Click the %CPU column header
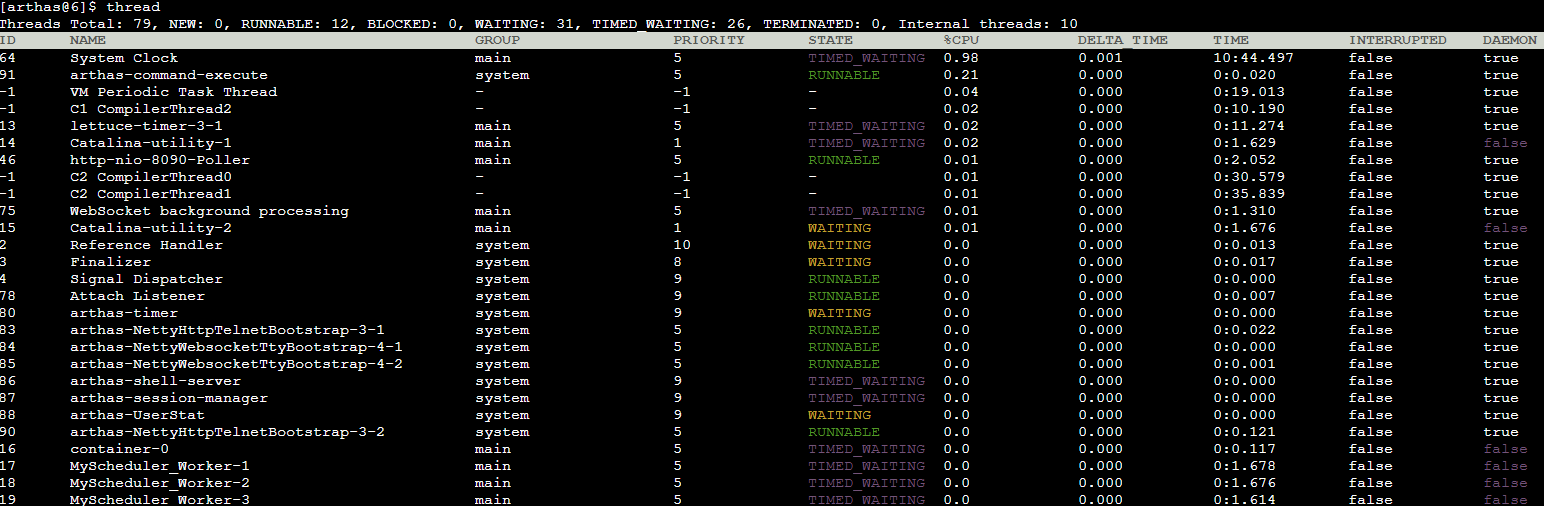Viewport: 1544px width, 506px height. tap(964, 40)
